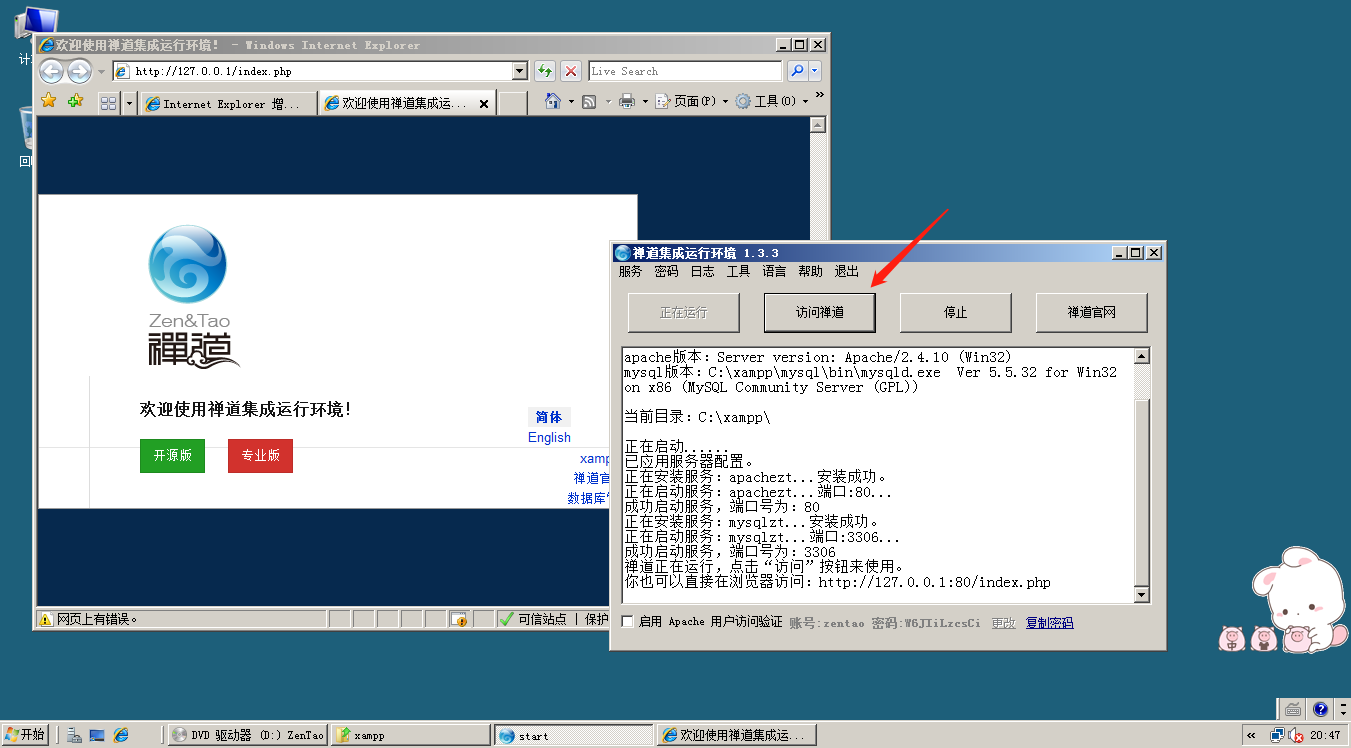Click the 停止 button

click(956, 312)
